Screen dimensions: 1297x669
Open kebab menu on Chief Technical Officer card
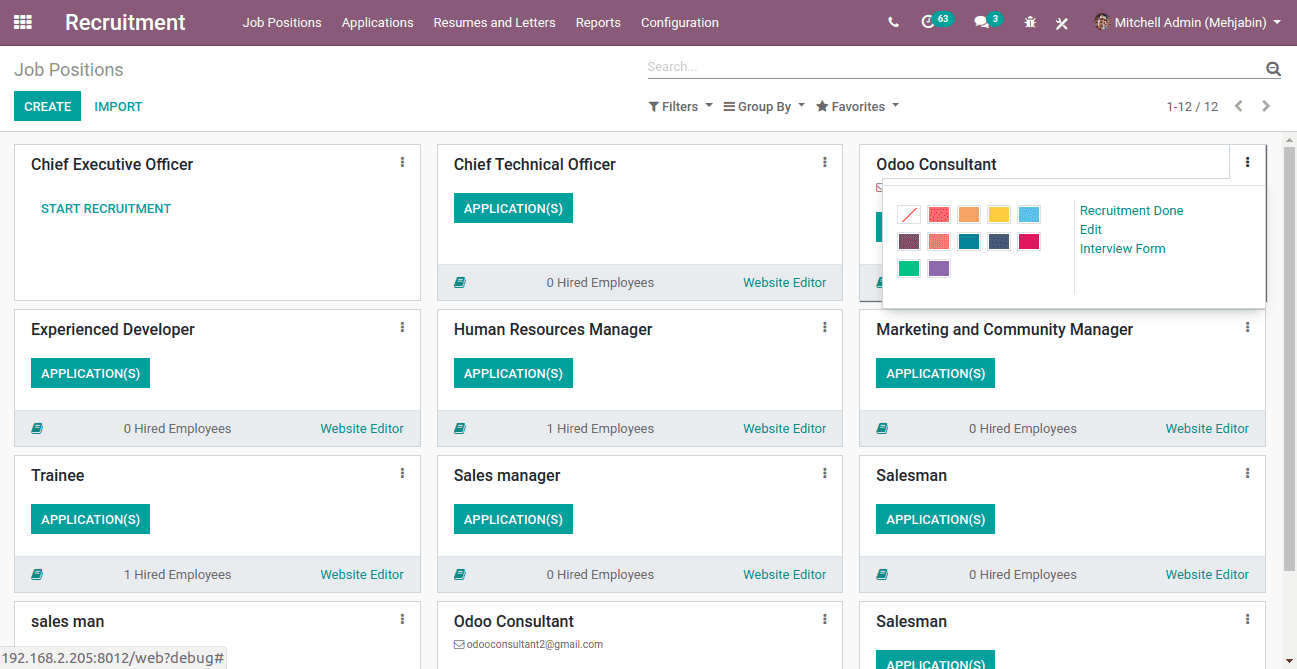coord(824,162)
